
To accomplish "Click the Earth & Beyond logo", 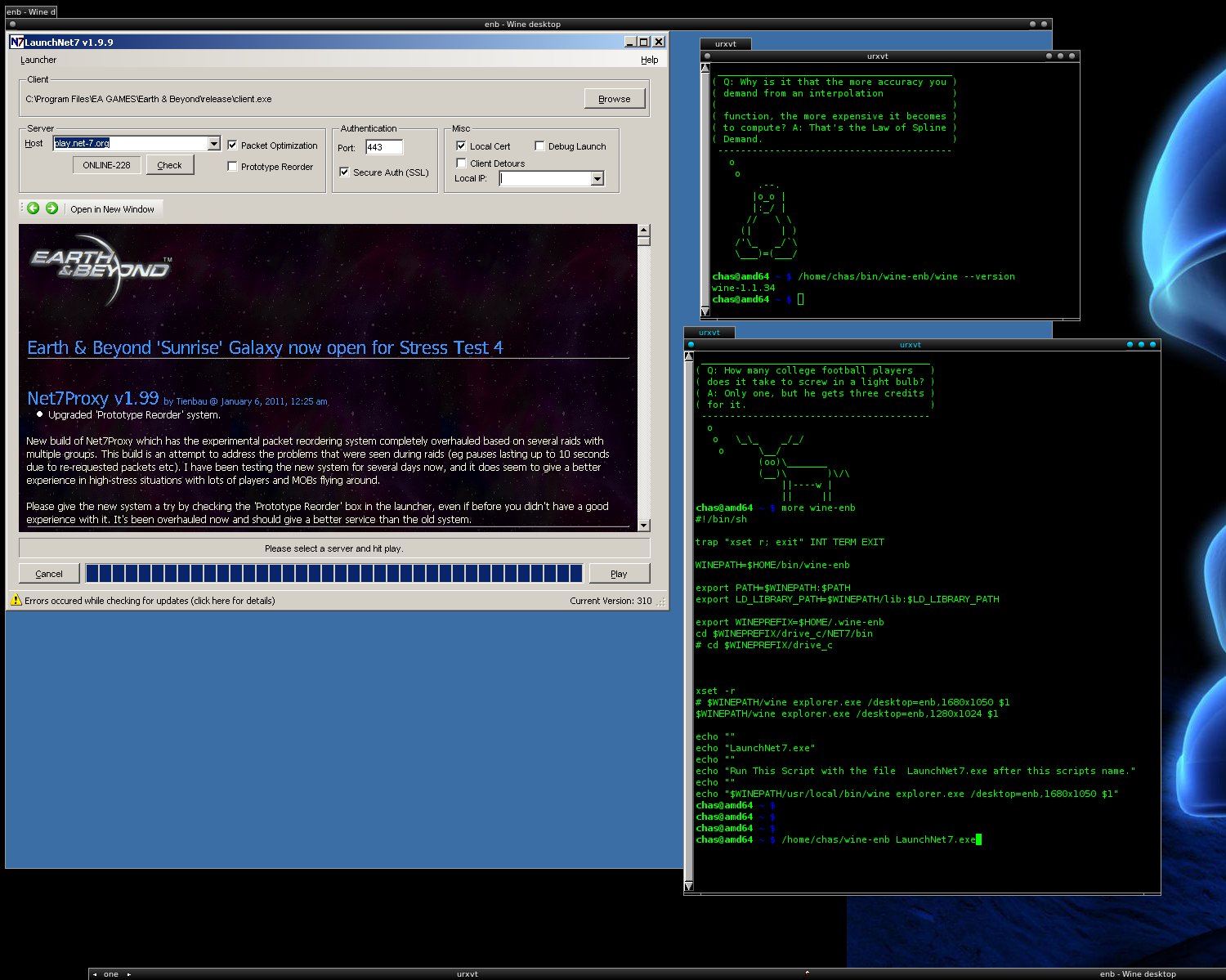I will tap(101, 268).
